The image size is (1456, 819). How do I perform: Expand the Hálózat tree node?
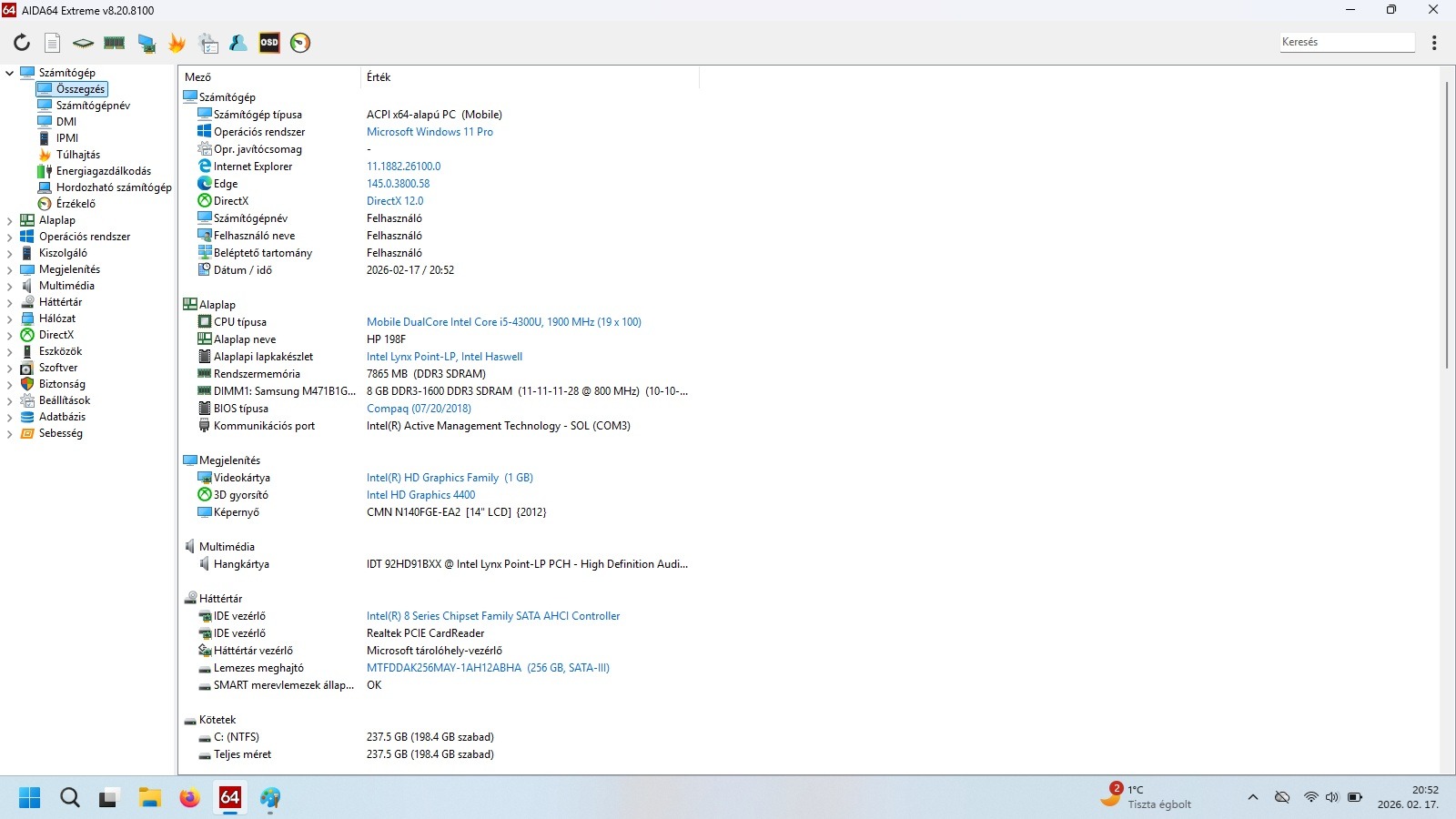[x=10, y=318]
